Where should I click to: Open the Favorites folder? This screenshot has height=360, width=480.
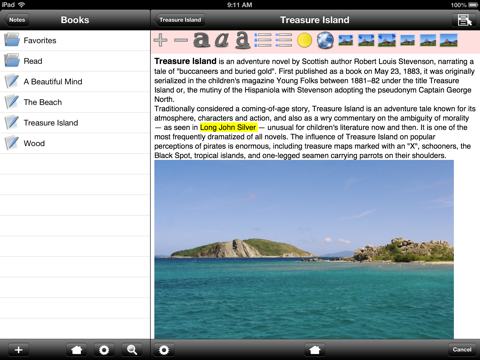75,40
